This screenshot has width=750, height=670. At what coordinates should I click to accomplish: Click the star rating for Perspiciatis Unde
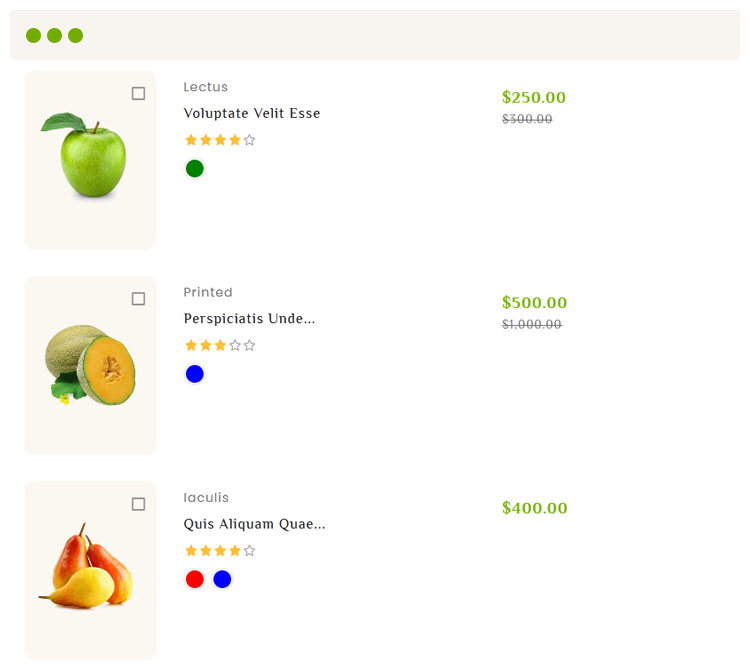220,346
